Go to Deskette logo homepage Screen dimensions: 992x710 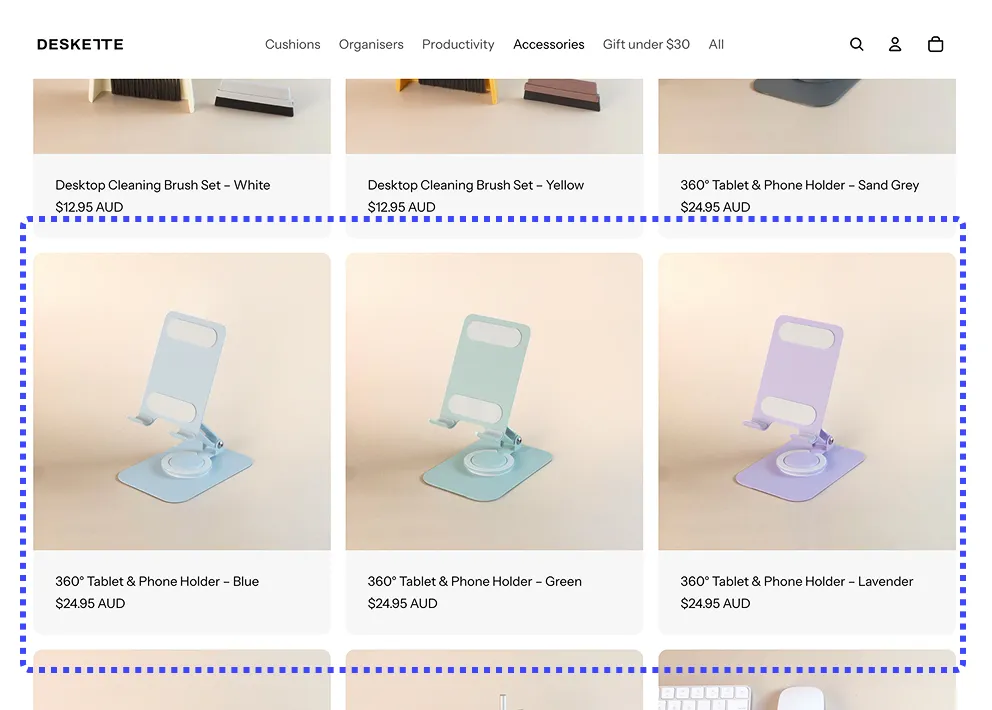coord(80,44)
